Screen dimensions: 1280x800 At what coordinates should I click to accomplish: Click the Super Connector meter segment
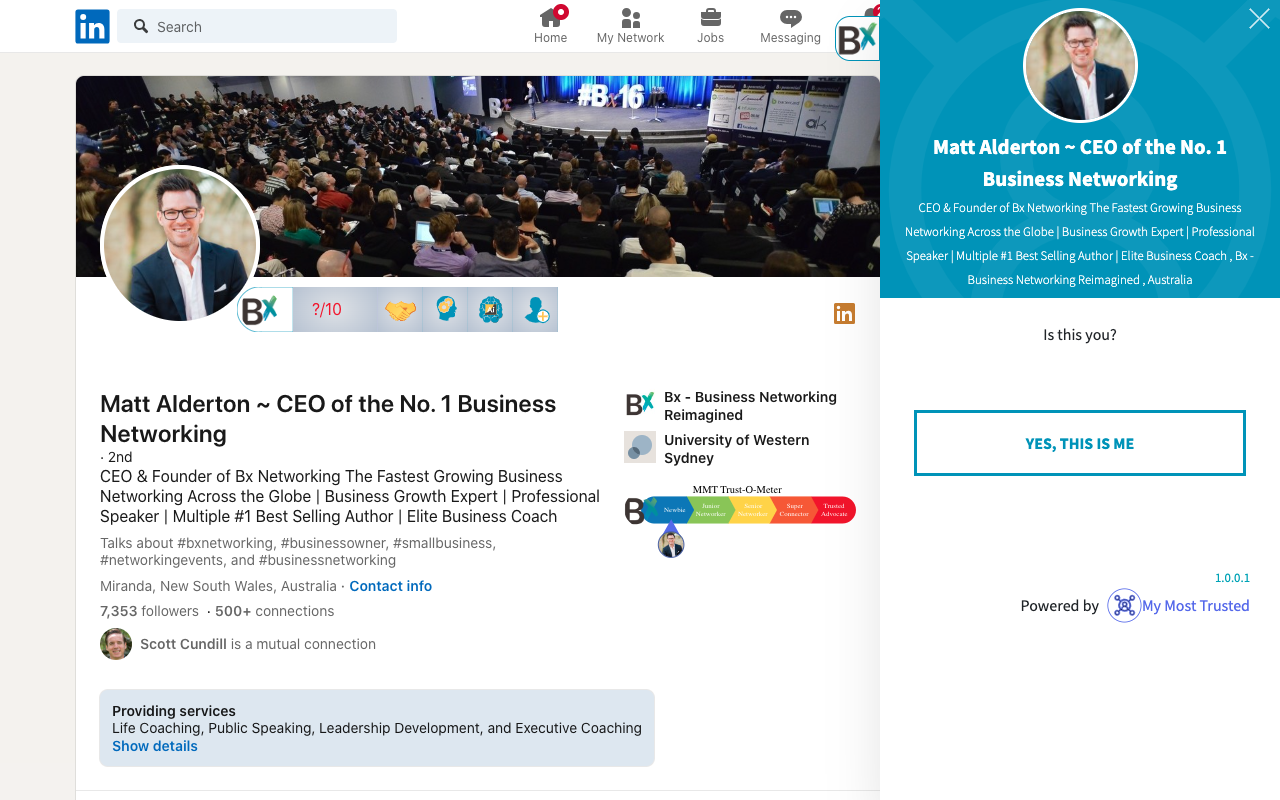794,510
